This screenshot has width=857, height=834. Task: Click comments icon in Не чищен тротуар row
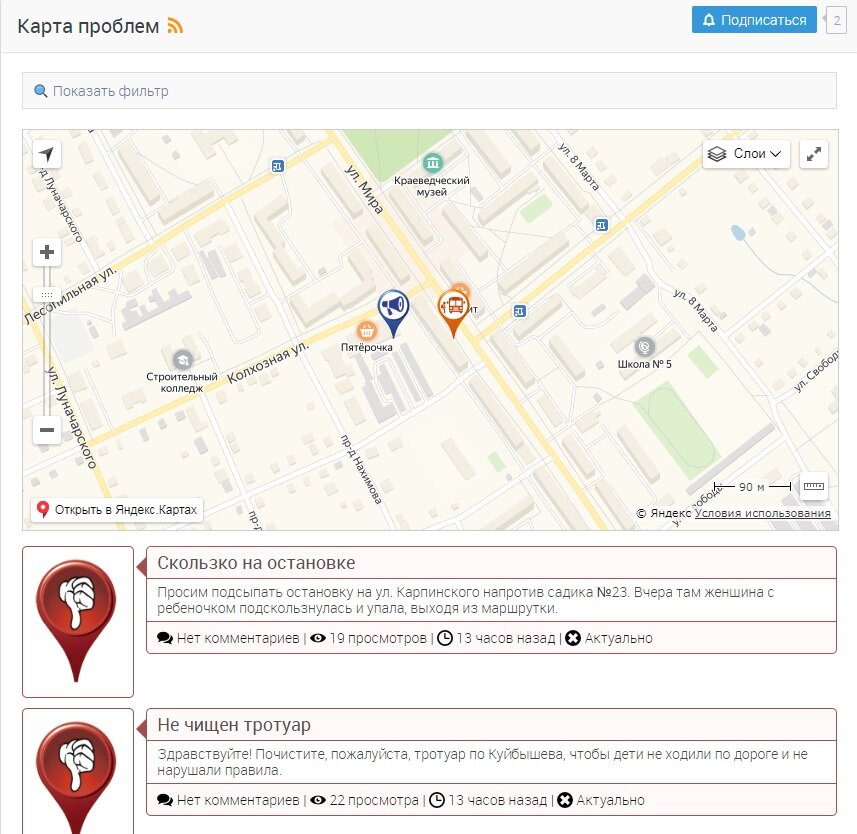165,800
